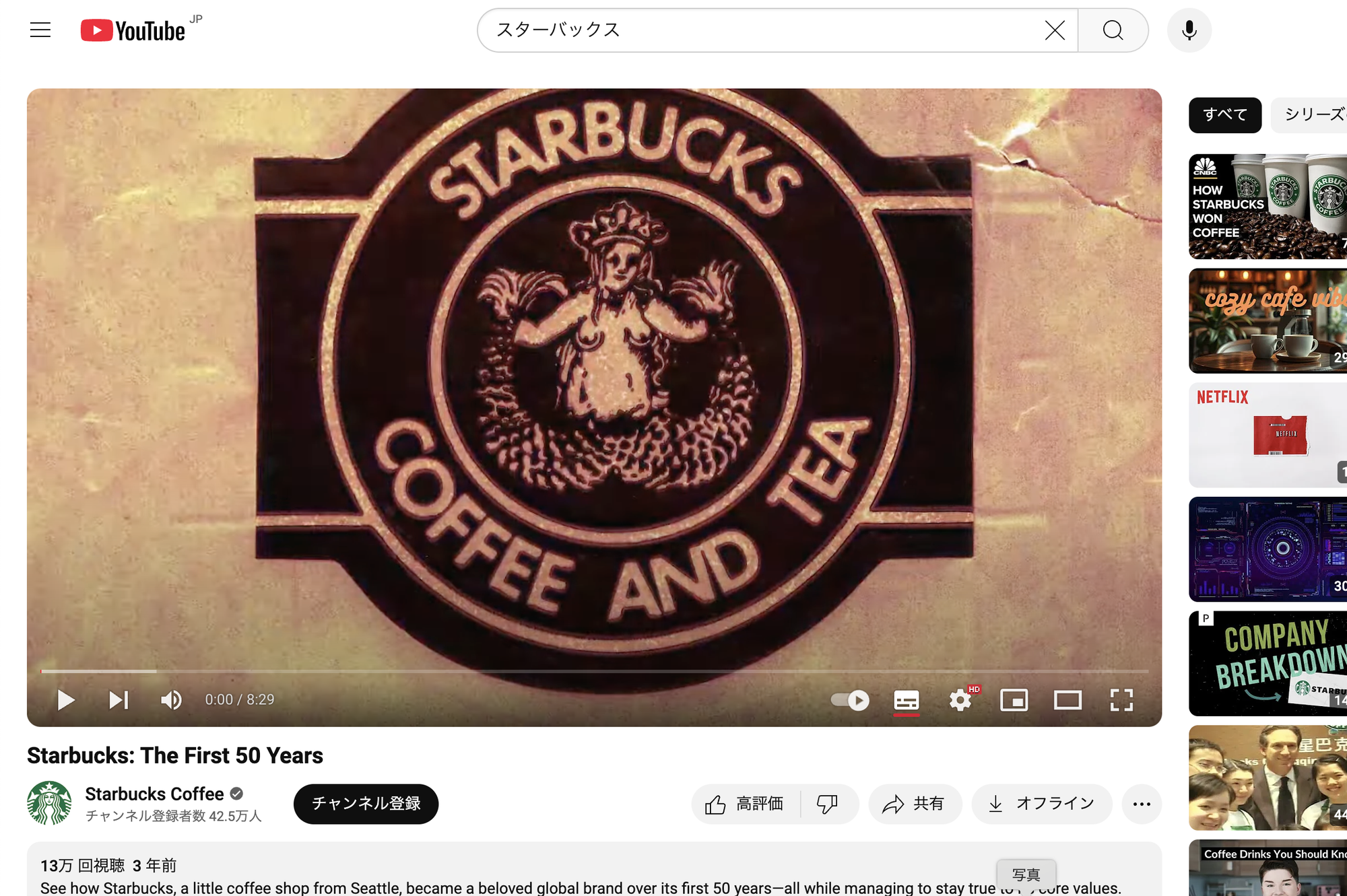Enter fullscreen mode
Screen dimensions: 1347x896
click(1121, 700)
